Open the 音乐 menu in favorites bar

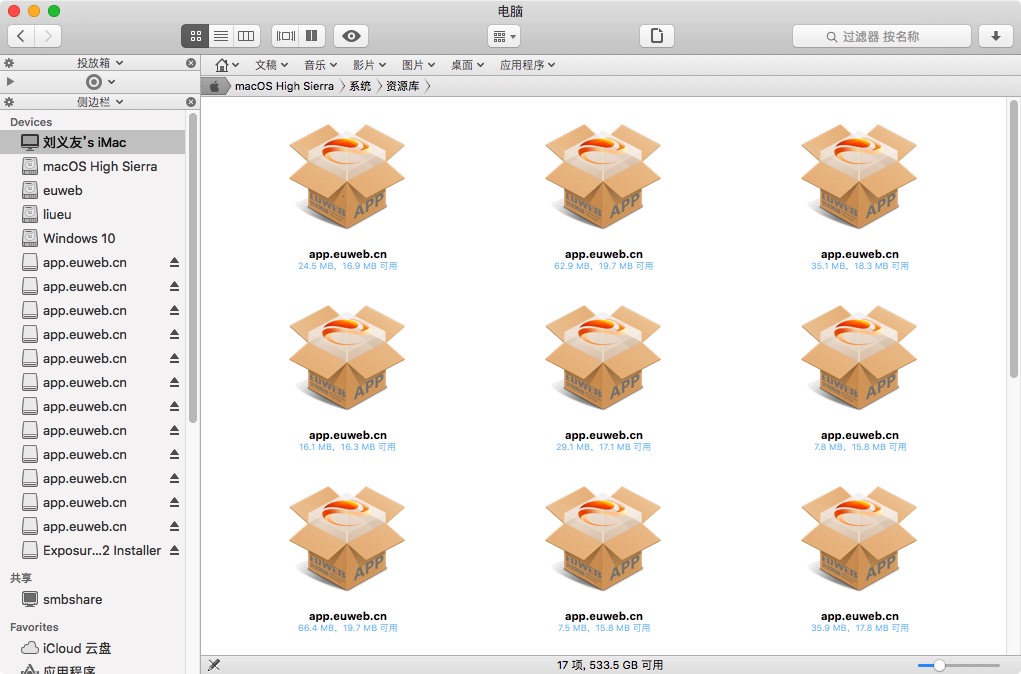coord(320,65)
